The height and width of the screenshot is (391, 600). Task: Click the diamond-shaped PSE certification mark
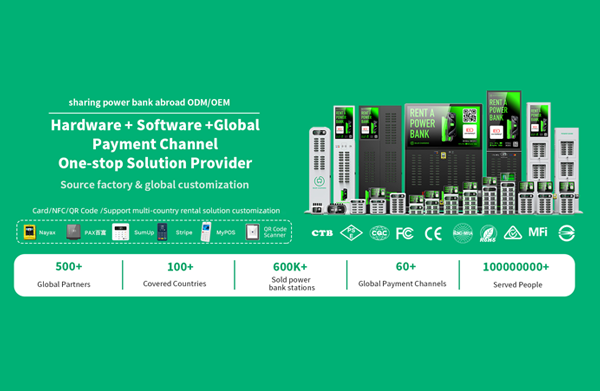(351, 233)
